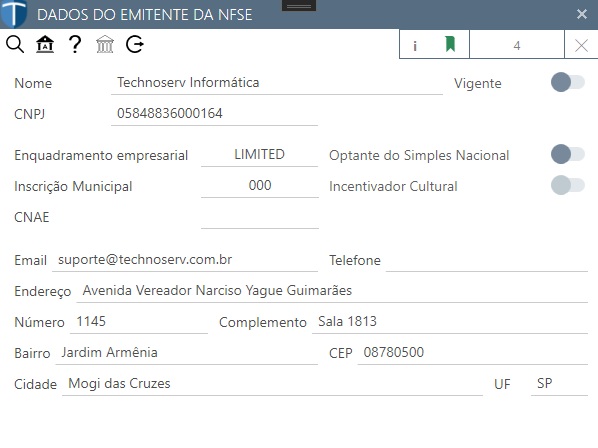Screen dimensions: 598x448
Task: Click the 'Enquadramento empresarial' label
Action: (x=101, y=155)
